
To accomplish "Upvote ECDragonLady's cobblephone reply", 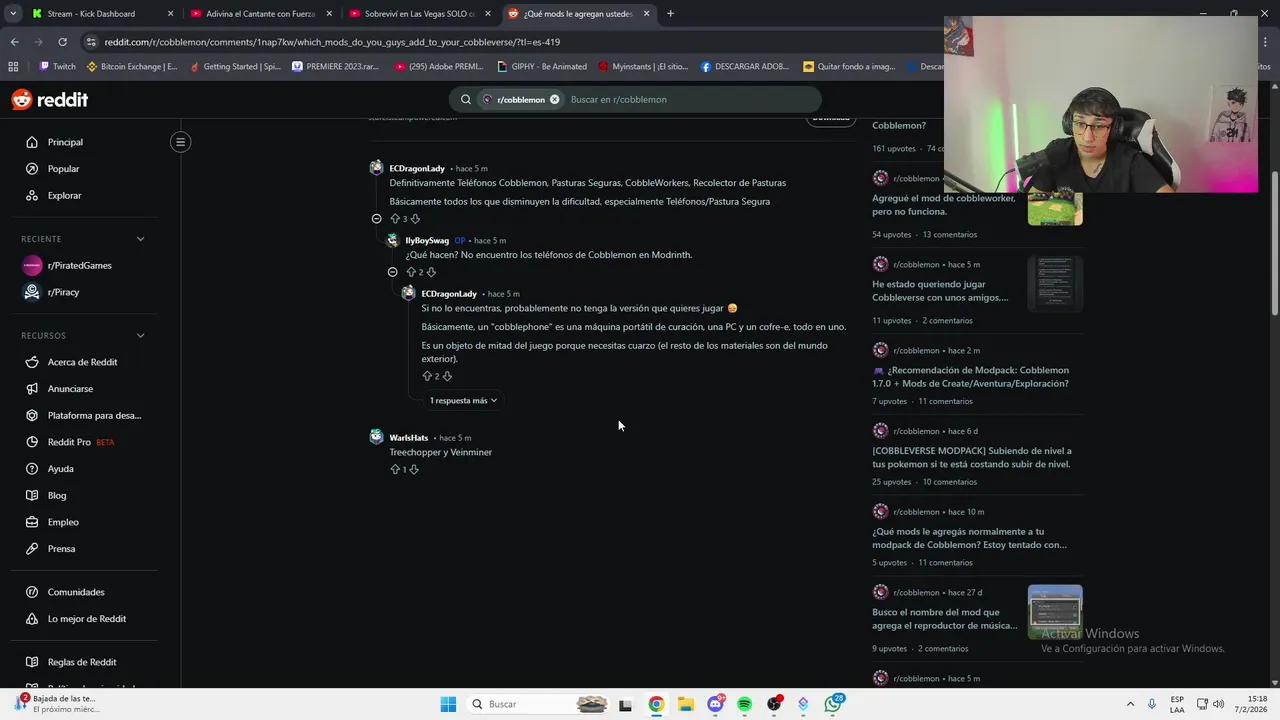I will click(x=427, y=376).
